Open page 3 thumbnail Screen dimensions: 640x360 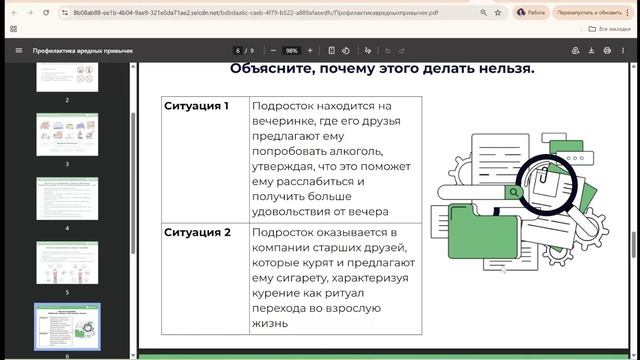pyautogui.click(x=67, y=135)
